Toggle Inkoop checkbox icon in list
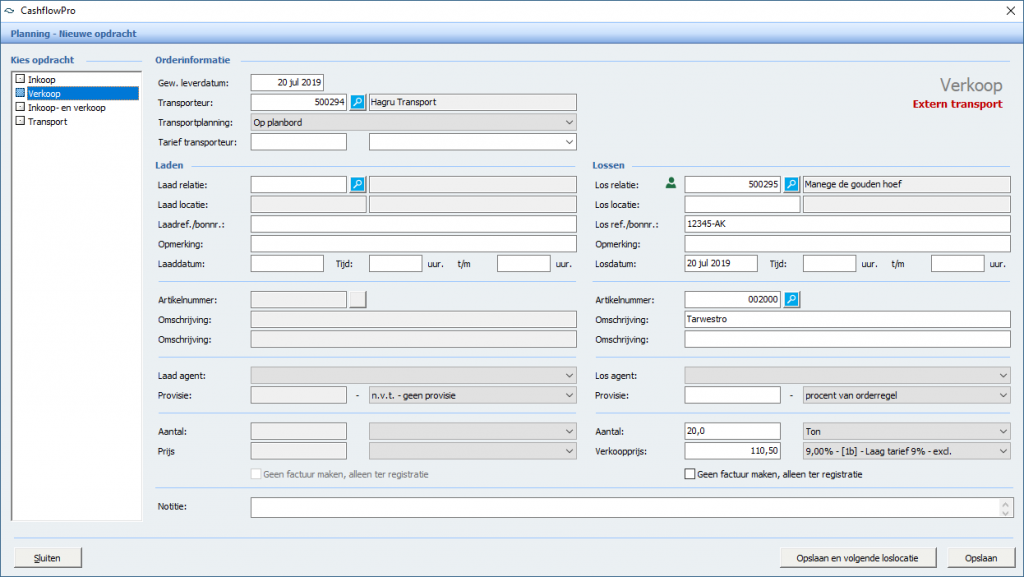Viewport: 1024px width, 577px height. pyautogui.click(x=20, y=79)
